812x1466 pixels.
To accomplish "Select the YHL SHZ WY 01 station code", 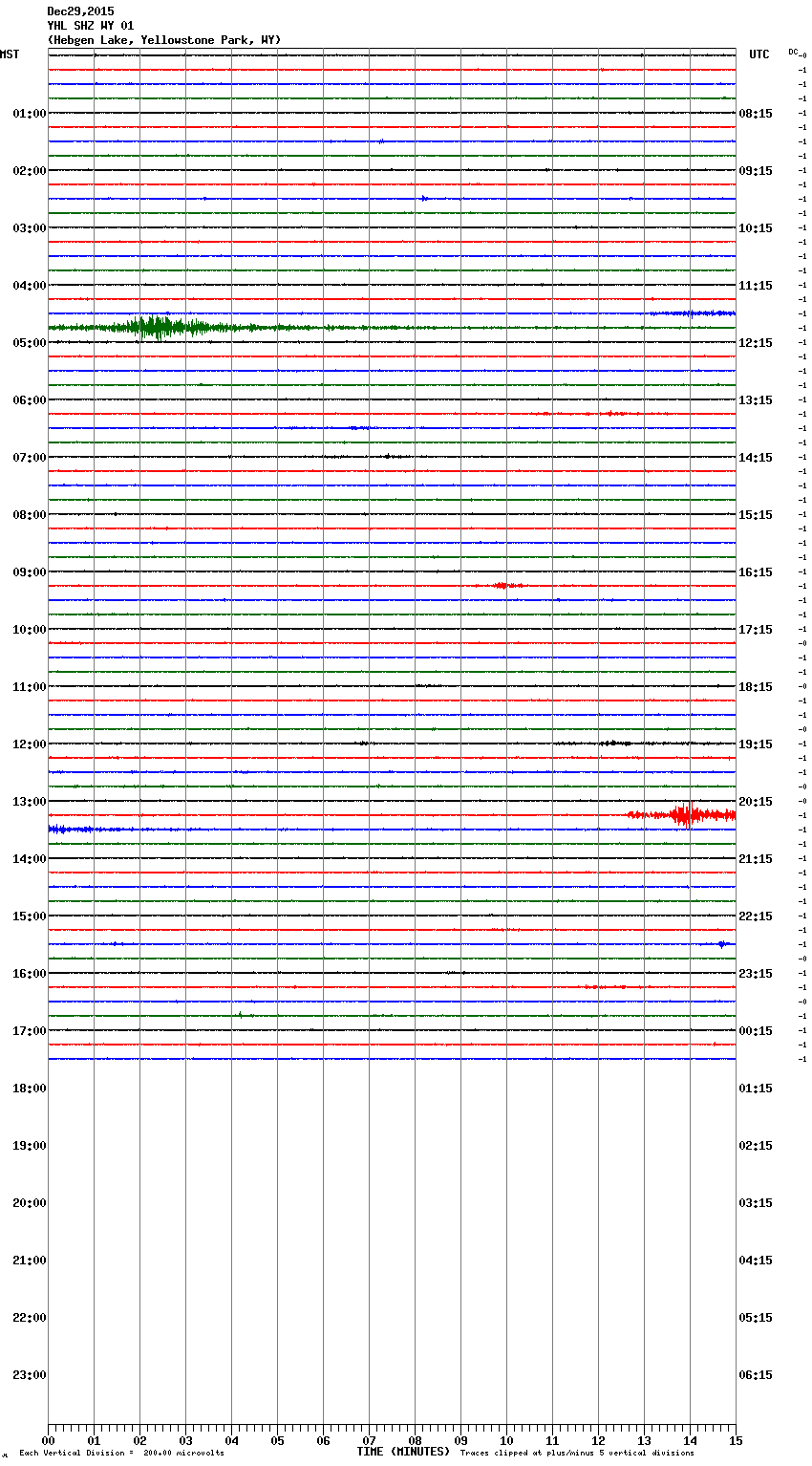I will pyautogui.click(x=91, y=26).
